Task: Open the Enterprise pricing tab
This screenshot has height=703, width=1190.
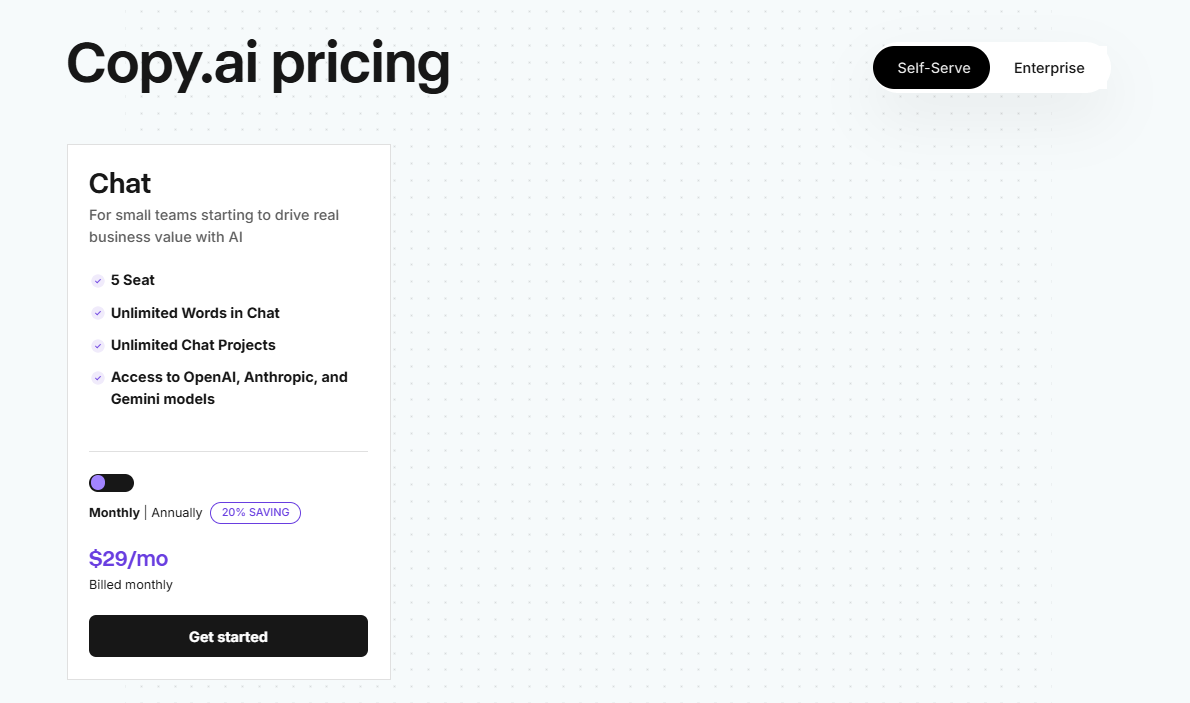Action: pos(1049,68)
